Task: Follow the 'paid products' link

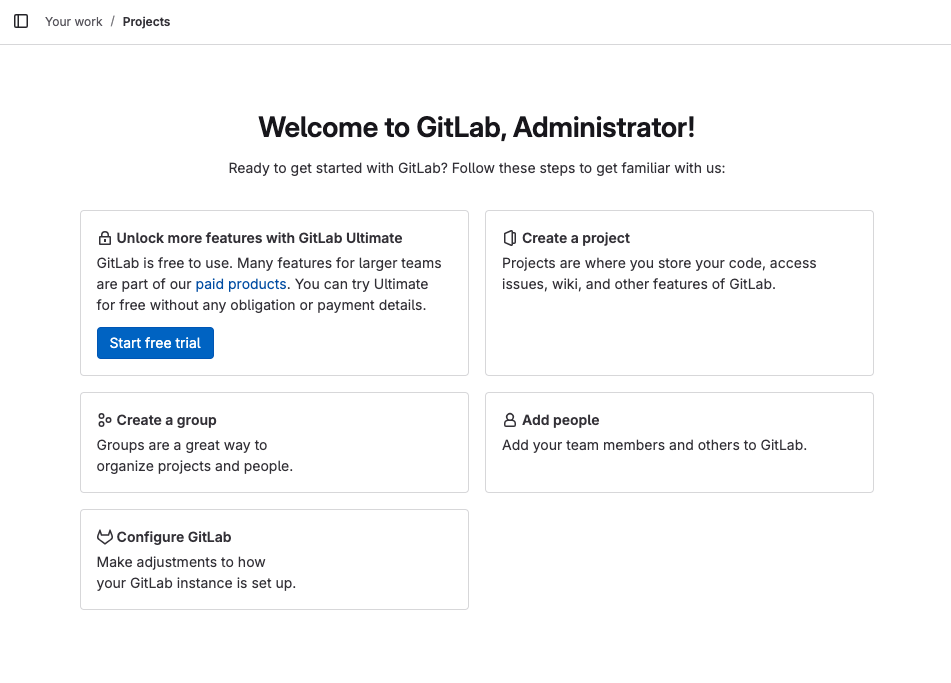Action: (x=241, y=284)
